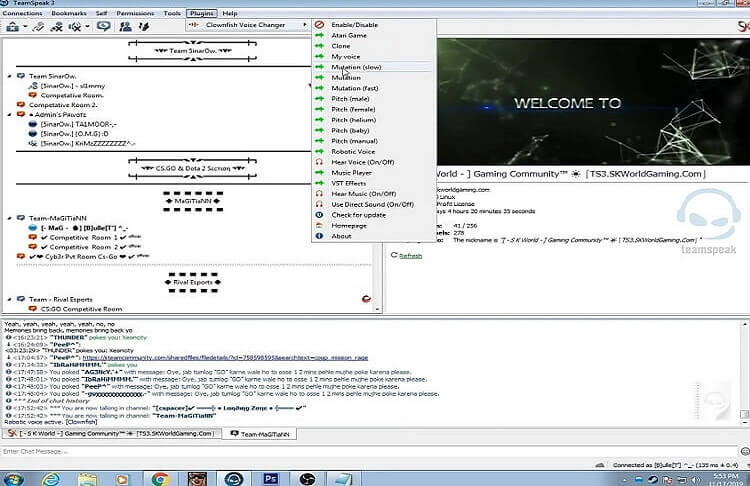Open the Tools menu
The height and width of the screenshot is (486, 750).
click(172, 13)
